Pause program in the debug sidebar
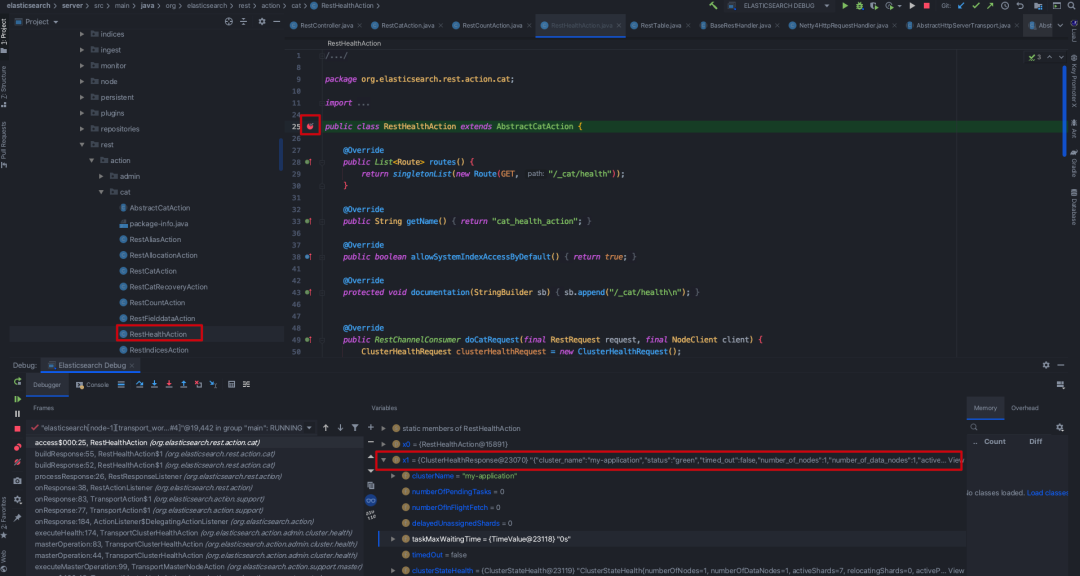The width and height of the screenshot is (1080, 576). (17, 414)
